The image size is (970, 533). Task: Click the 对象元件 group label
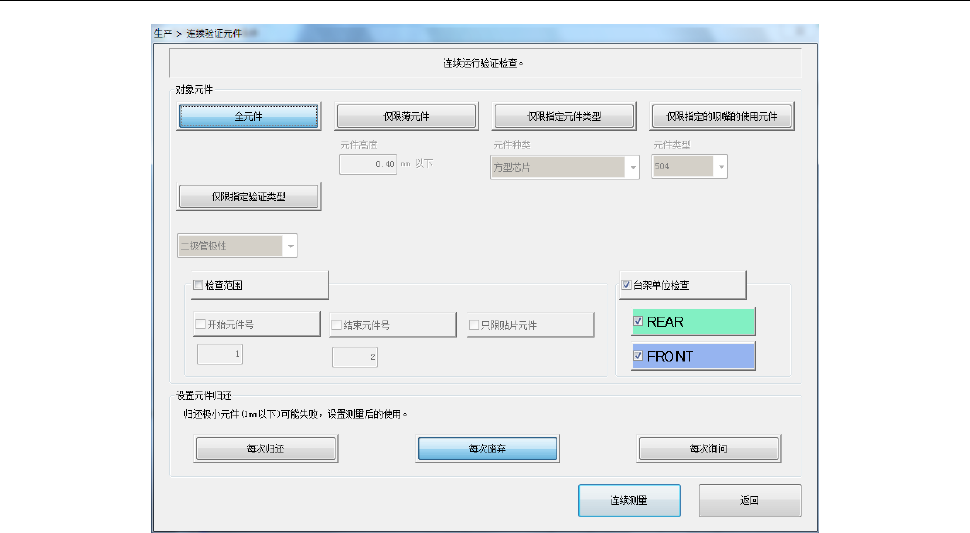pos(194,90)
